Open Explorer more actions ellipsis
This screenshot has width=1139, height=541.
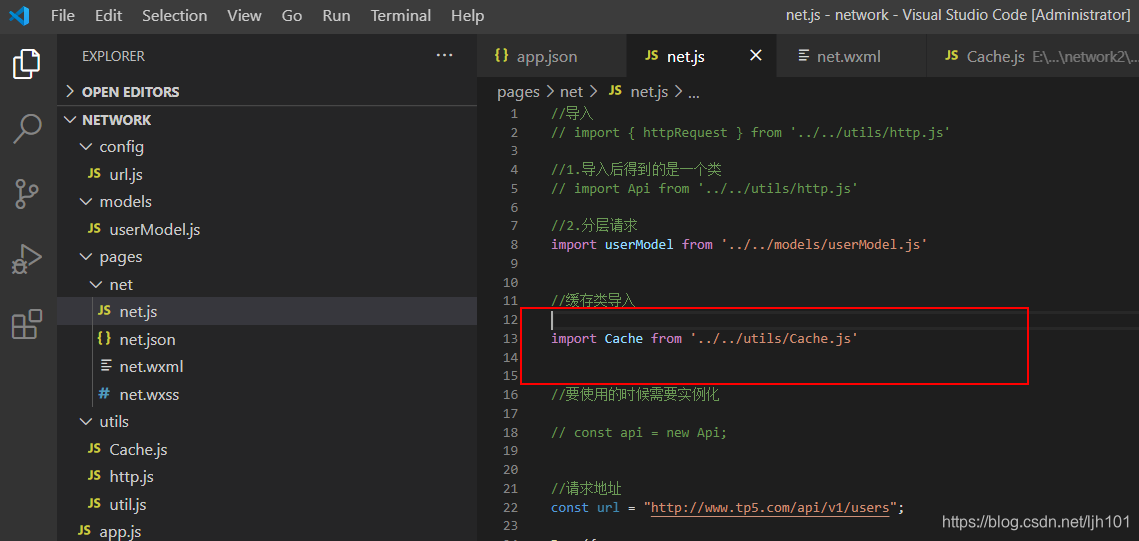click(445, 55)
